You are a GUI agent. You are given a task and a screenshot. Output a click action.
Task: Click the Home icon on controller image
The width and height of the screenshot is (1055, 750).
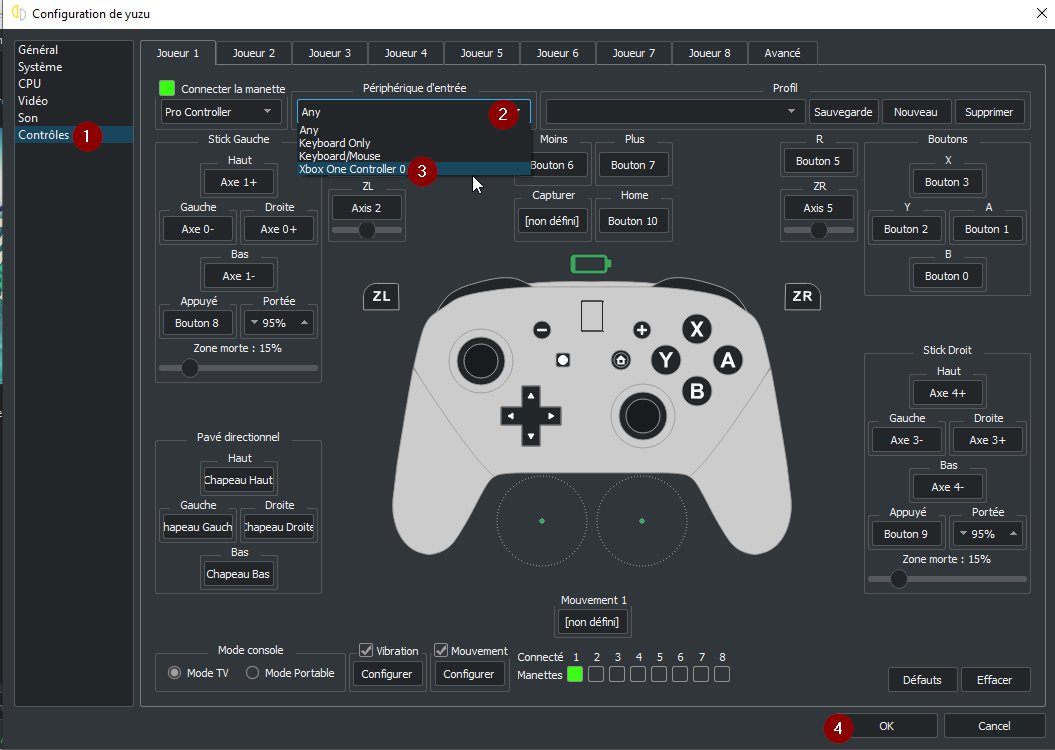tap(621, 360)
